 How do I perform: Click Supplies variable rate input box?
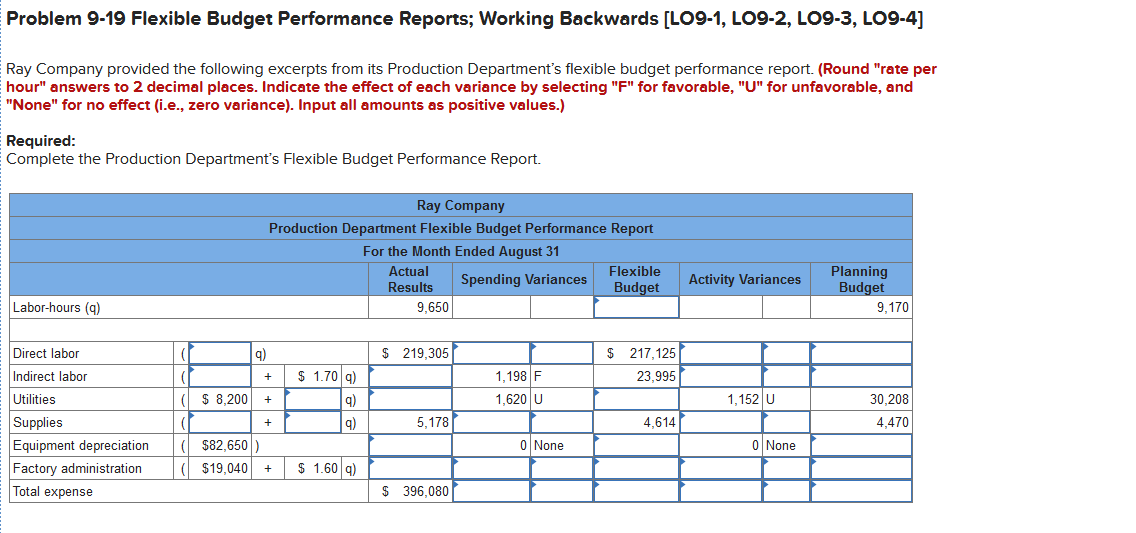(315, 422)
